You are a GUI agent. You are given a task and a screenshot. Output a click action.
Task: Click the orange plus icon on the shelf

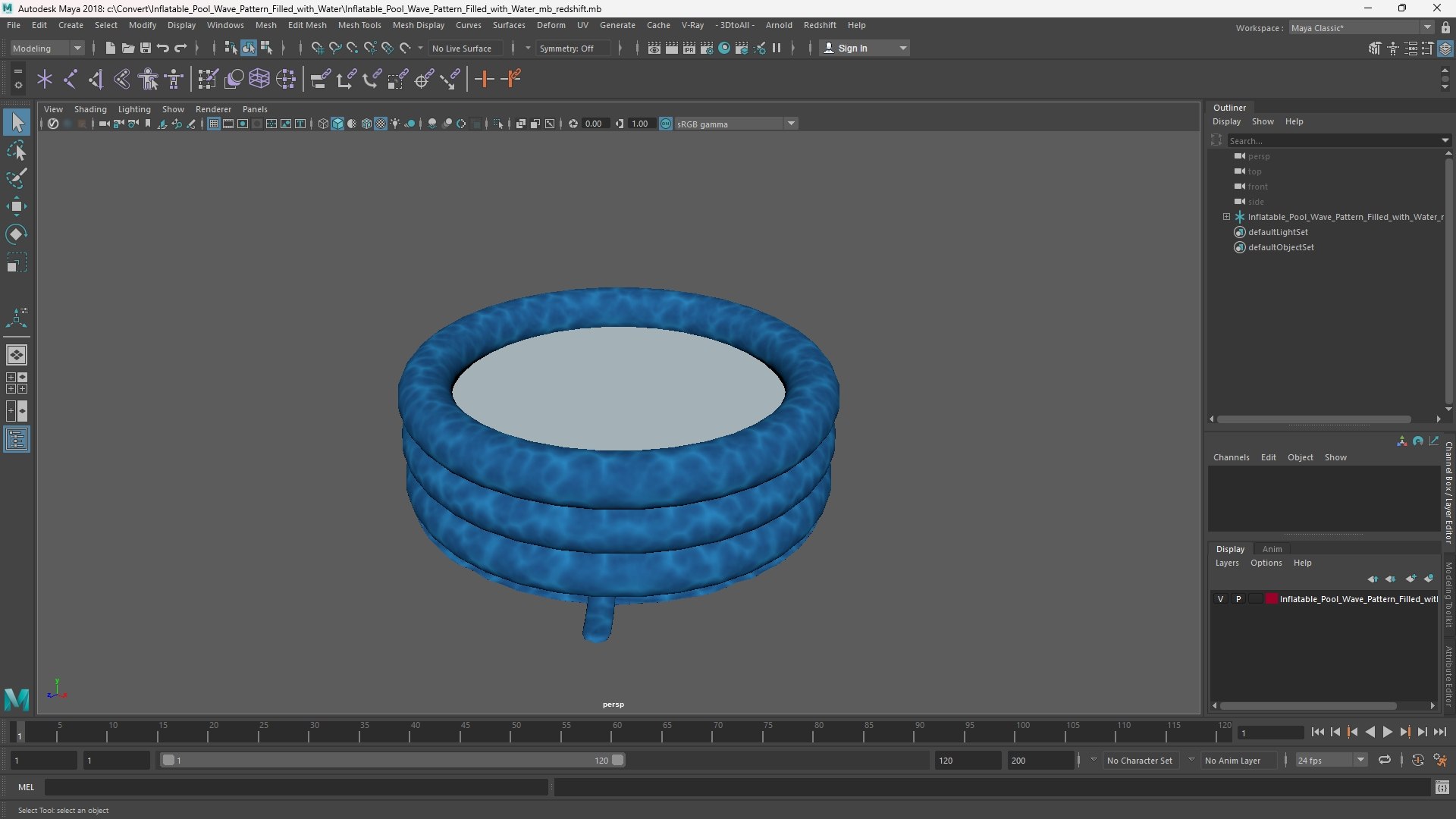point(484,79)
